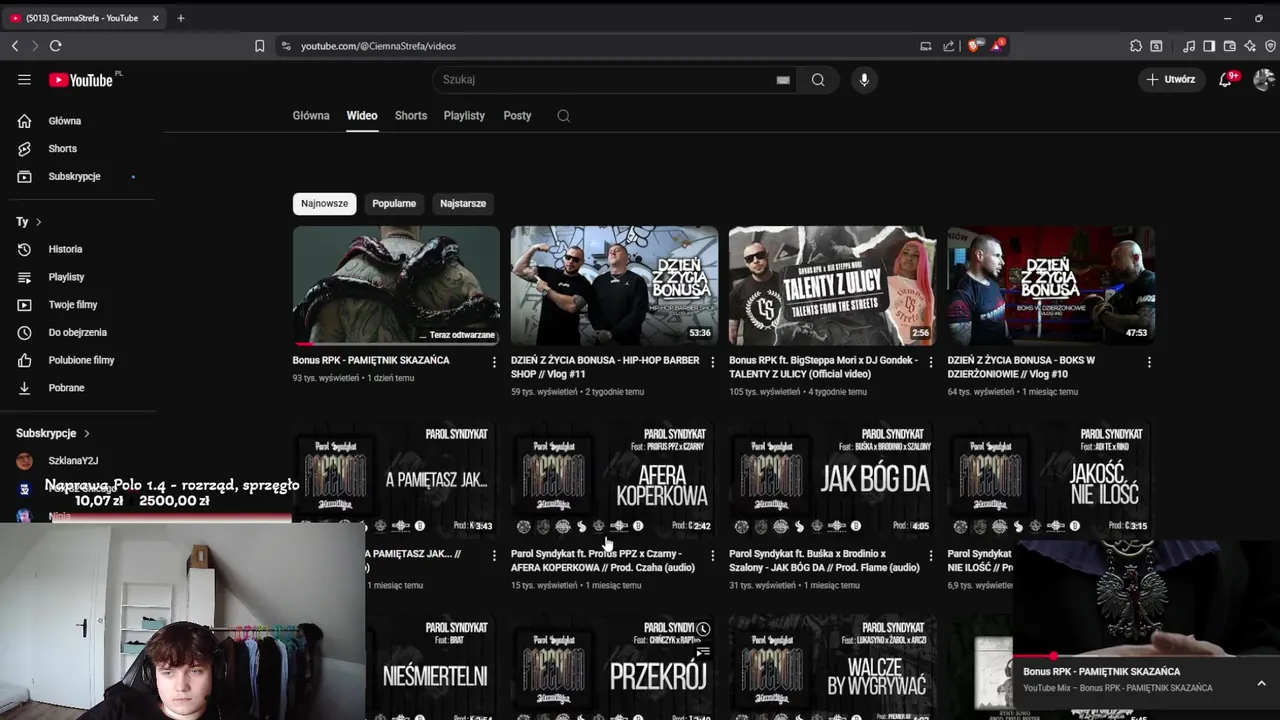
Task: Click the search magnifier button
Action: tap(818, 80)
